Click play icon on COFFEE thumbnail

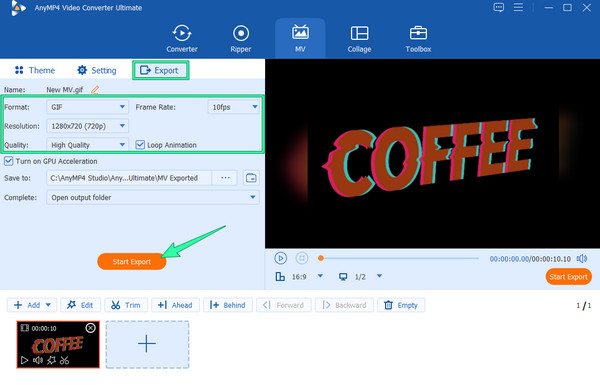pos(24,360)
